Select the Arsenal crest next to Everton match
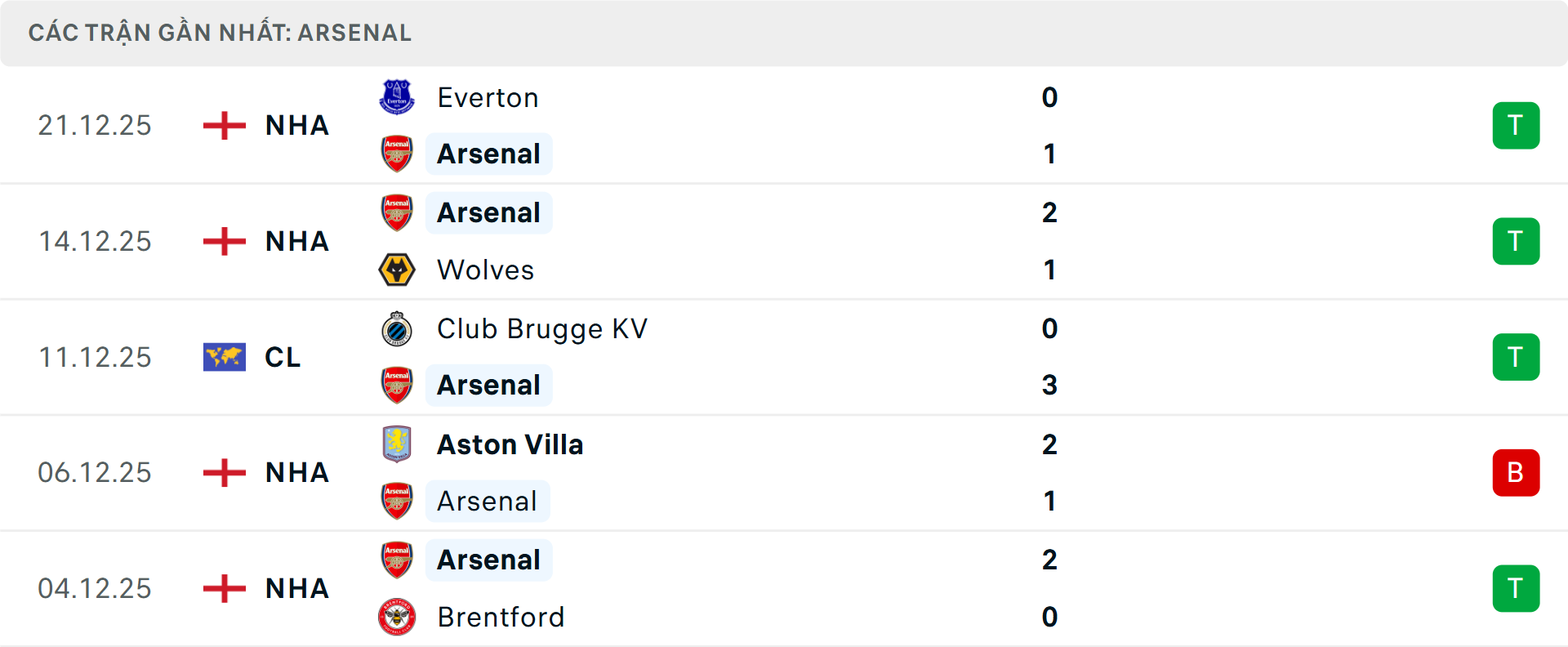The height and width of the screenshot is (647, 1568). point(398,154)
